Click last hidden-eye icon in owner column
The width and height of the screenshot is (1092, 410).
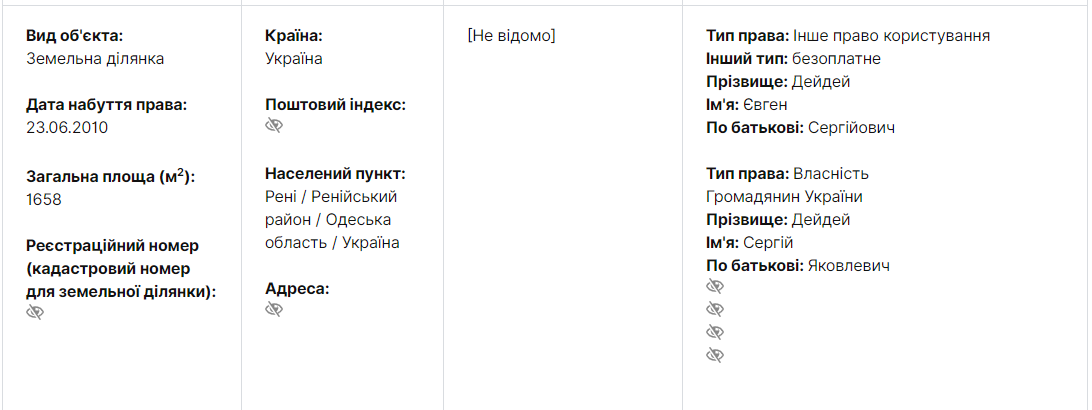[715, 355]
